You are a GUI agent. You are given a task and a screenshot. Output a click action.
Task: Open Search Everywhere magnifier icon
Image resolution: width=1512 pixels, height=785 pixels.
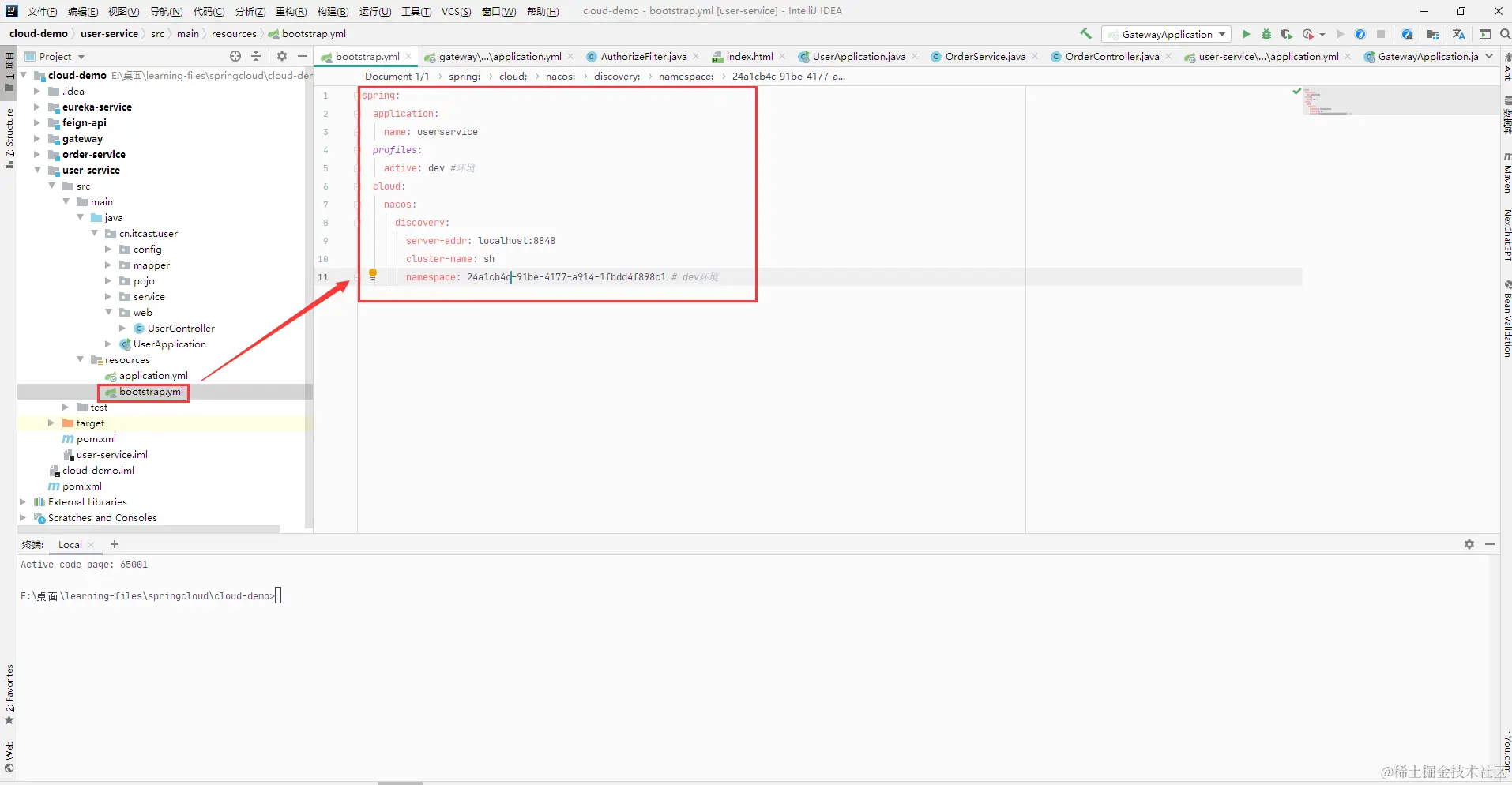1505,34
